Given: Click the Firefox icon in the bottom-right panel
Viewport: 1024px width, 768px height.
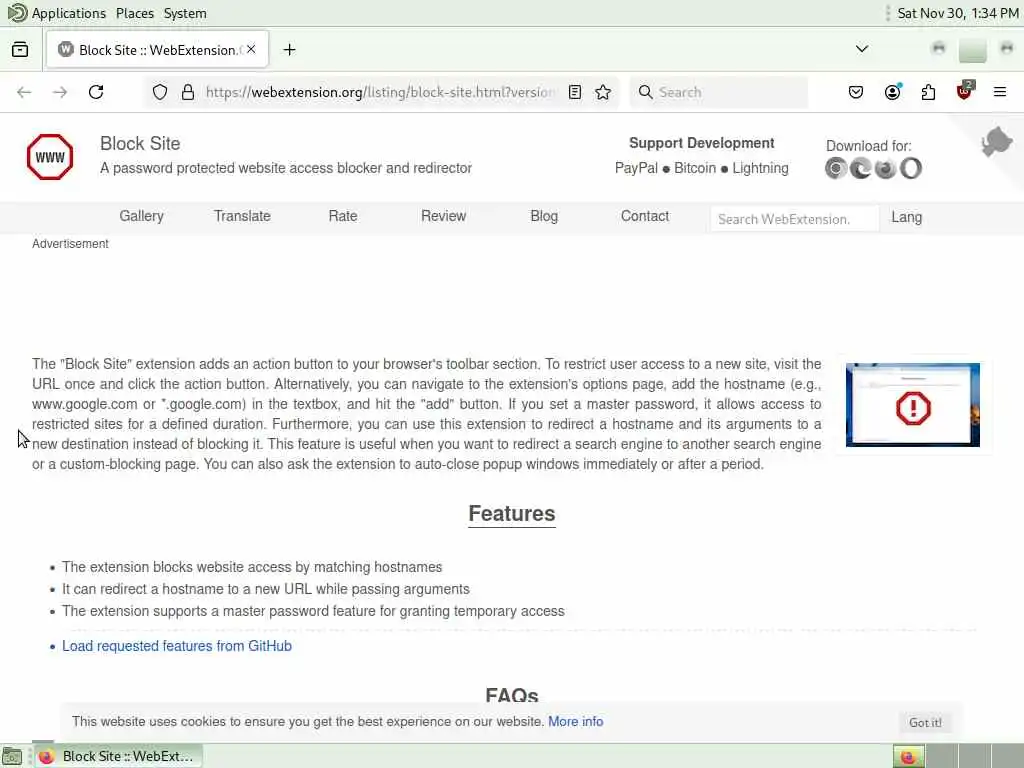Looking at the screenshot, I should (908, 756).
